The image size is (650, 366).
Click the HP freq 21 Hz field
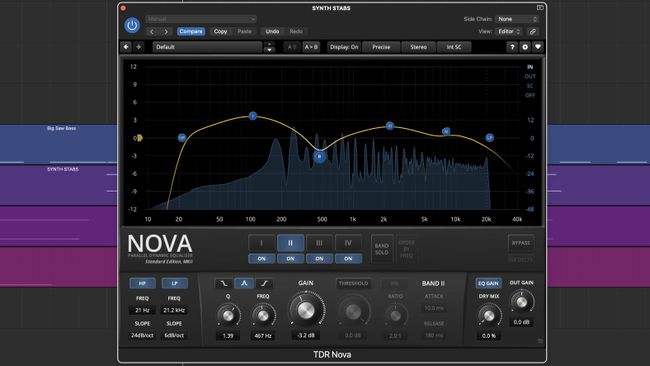142,310
